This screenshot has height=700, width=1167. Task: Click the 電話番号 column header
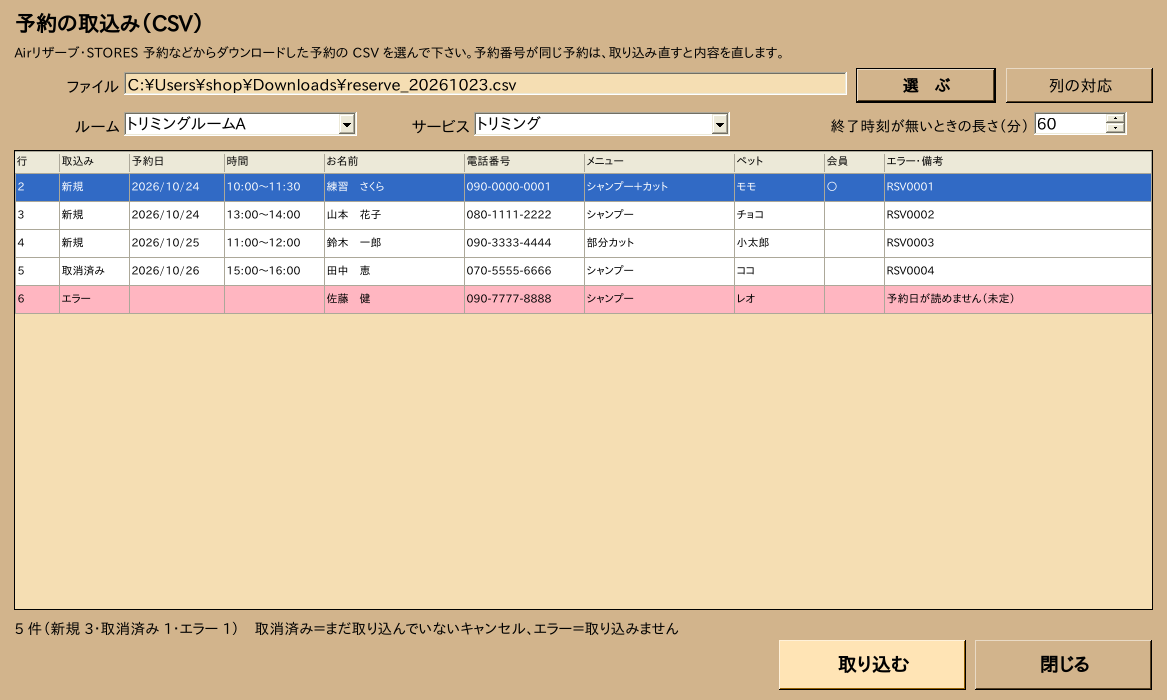[x=525, y=161]
